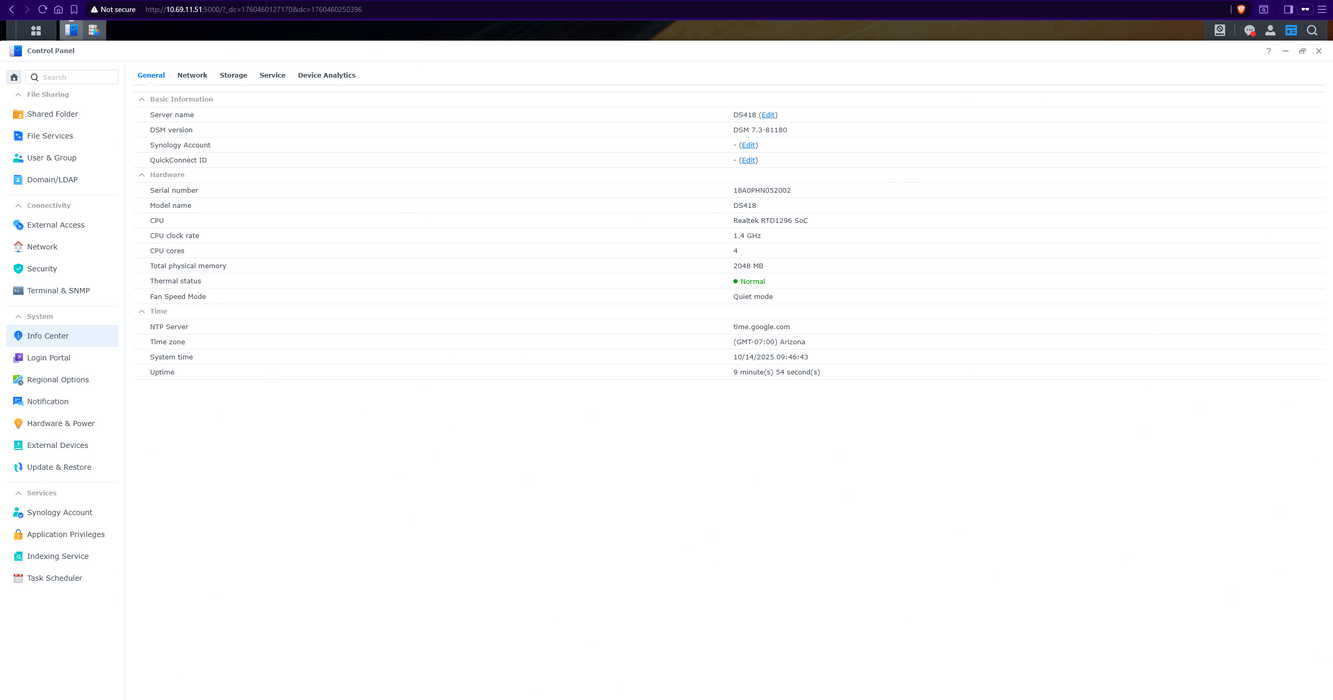The image size is (1333, 700).
Task: Collapse the Basic Information section
Action: point(142,100)
